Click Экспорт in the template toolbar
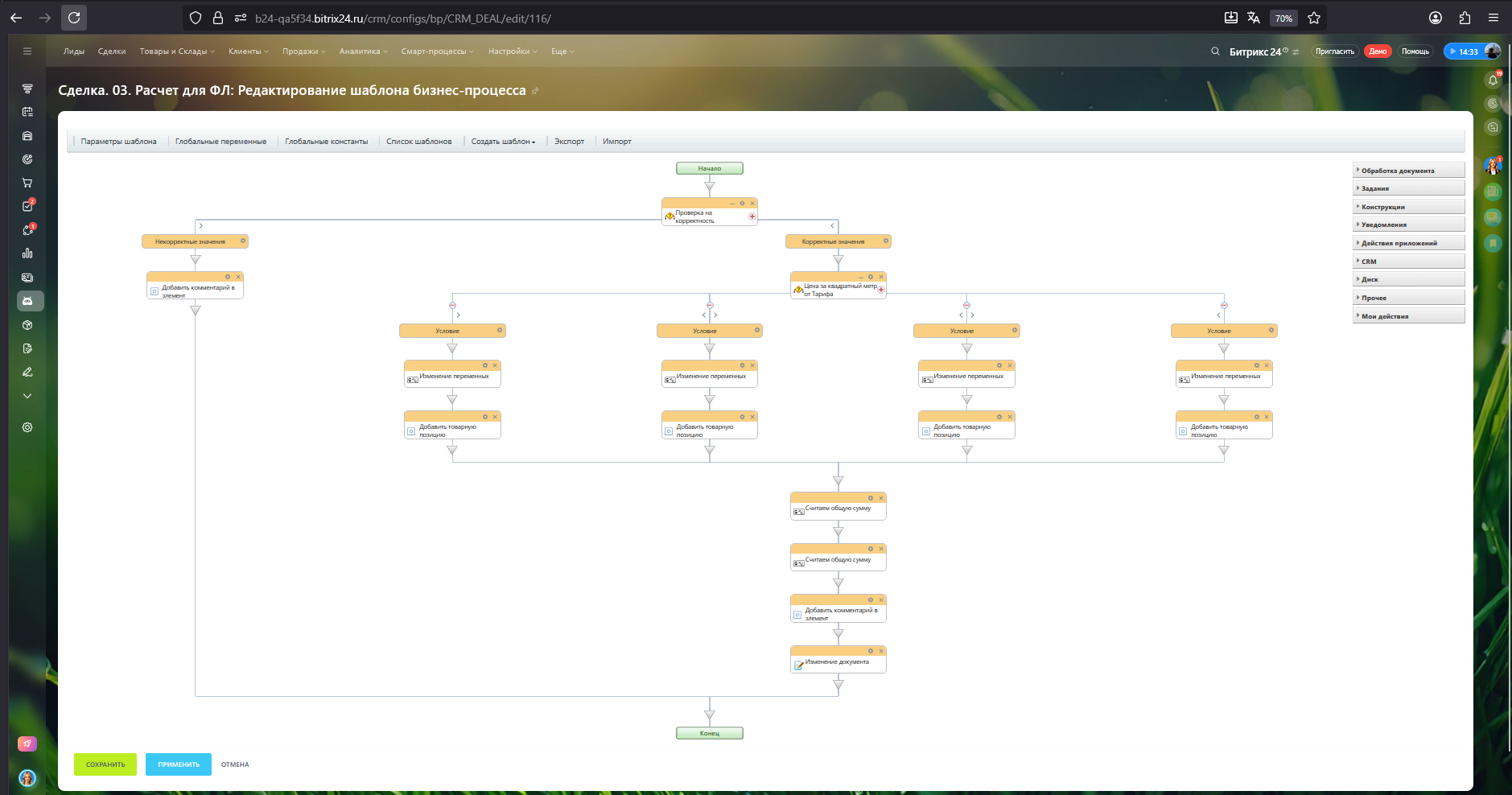 (569, 142)
